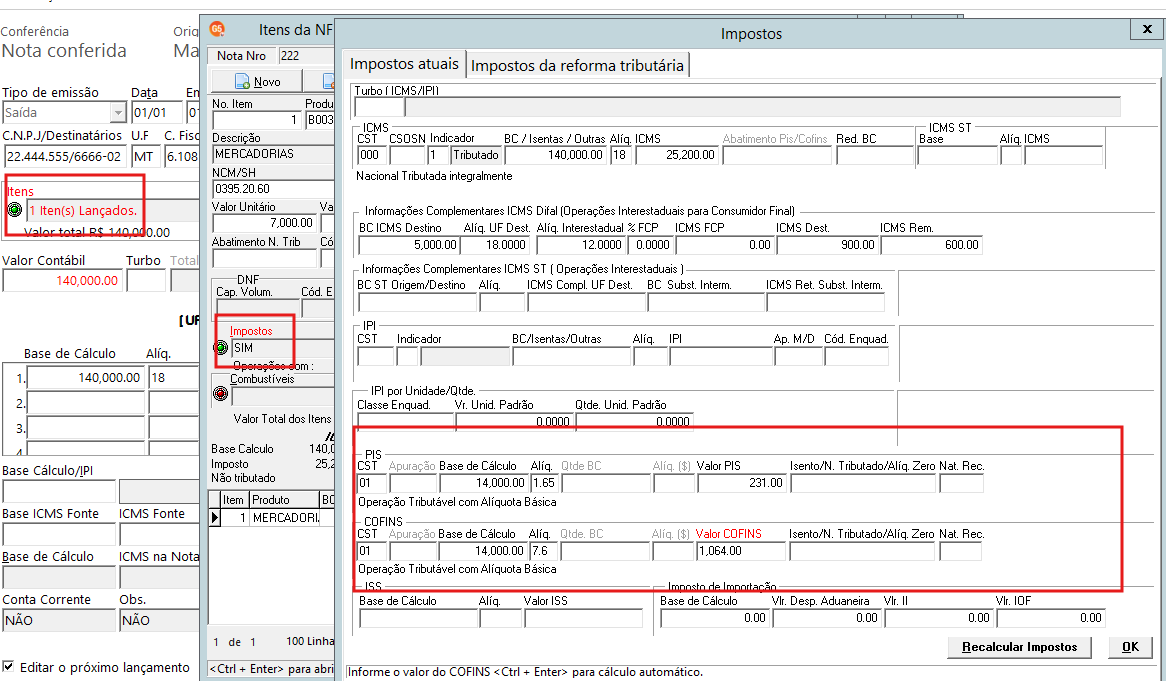The image size is (1166, 681).
Task: Click the ICMS value field 25,200.00
Action: [676, 155]
